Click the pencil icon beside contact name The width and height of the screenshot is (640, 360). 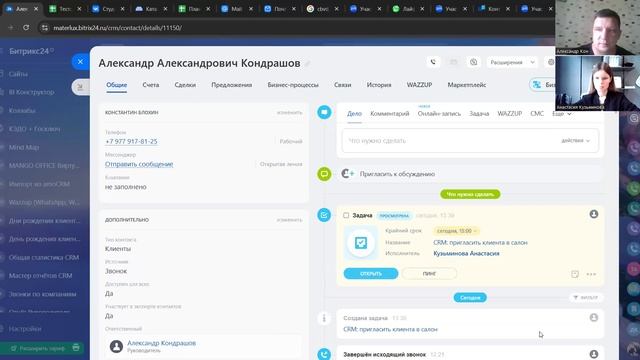click(308, 64)
